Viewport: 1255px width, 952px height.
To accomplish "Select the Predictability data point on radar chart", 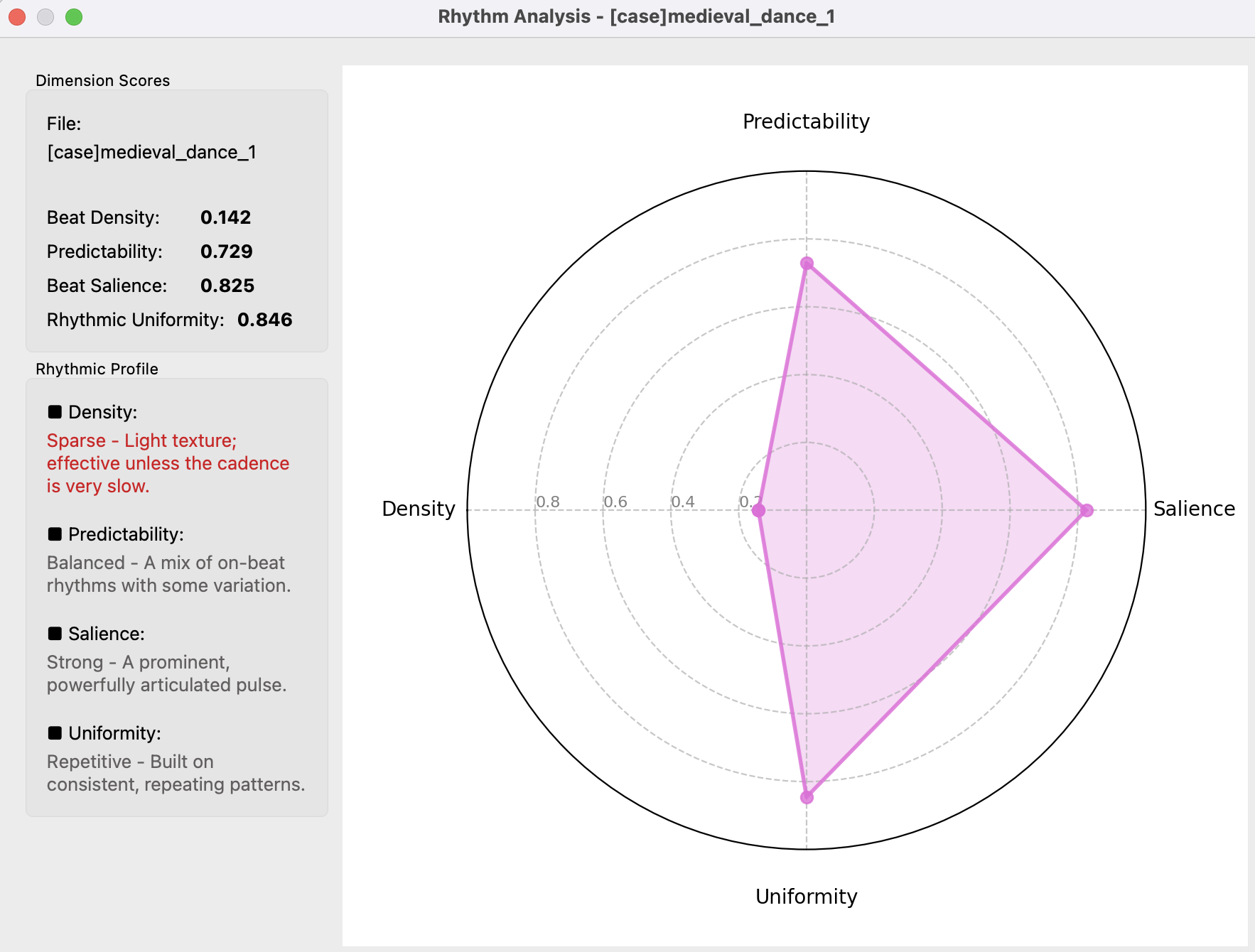I will point(807,264).
